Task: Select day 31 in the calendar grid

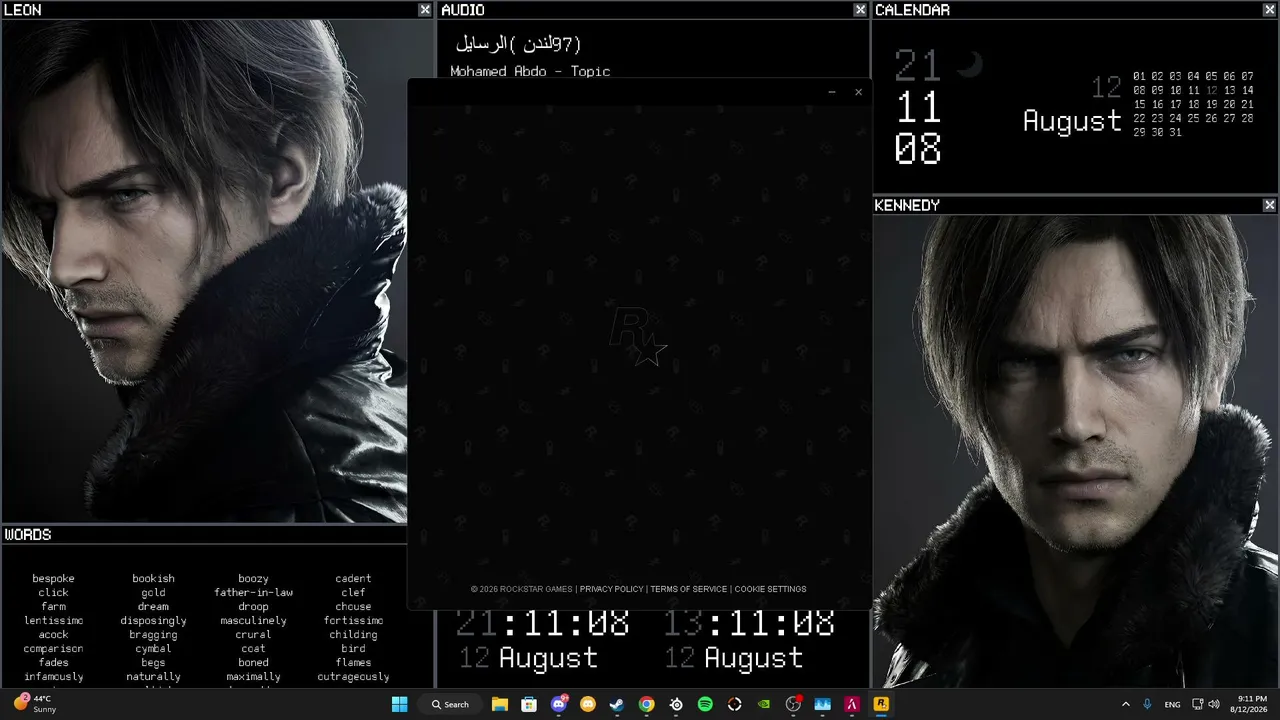Action: 1175,132
